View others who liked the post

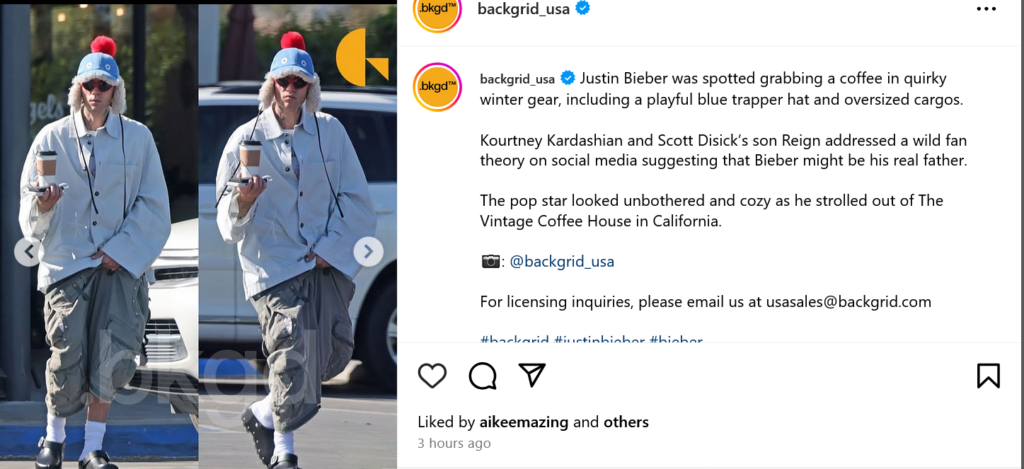click(626, 422)
